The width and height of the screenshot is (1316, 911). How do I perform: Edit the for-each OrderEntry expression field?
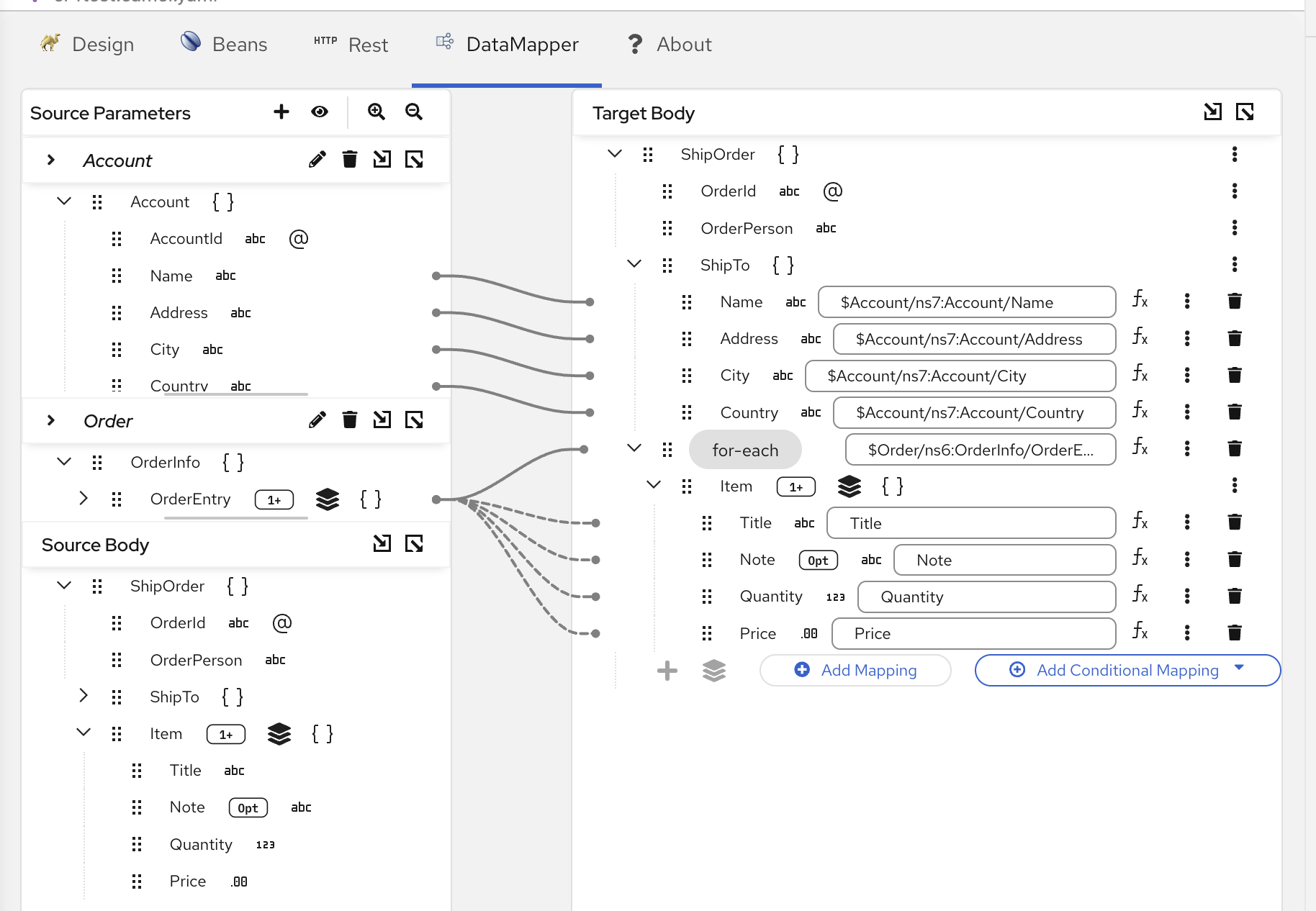[x=981, y=450]
